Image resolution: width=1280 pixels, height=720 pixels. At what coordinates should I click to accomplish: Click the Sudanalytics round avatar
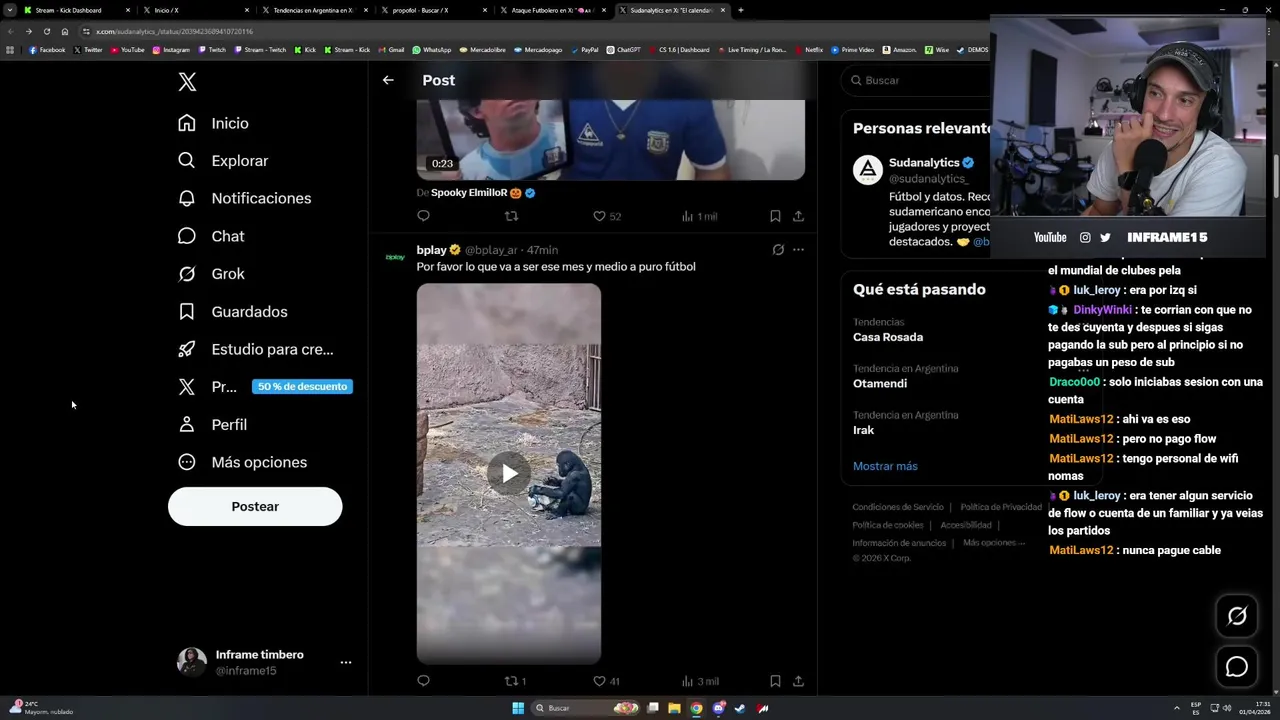tap(868, 170)
